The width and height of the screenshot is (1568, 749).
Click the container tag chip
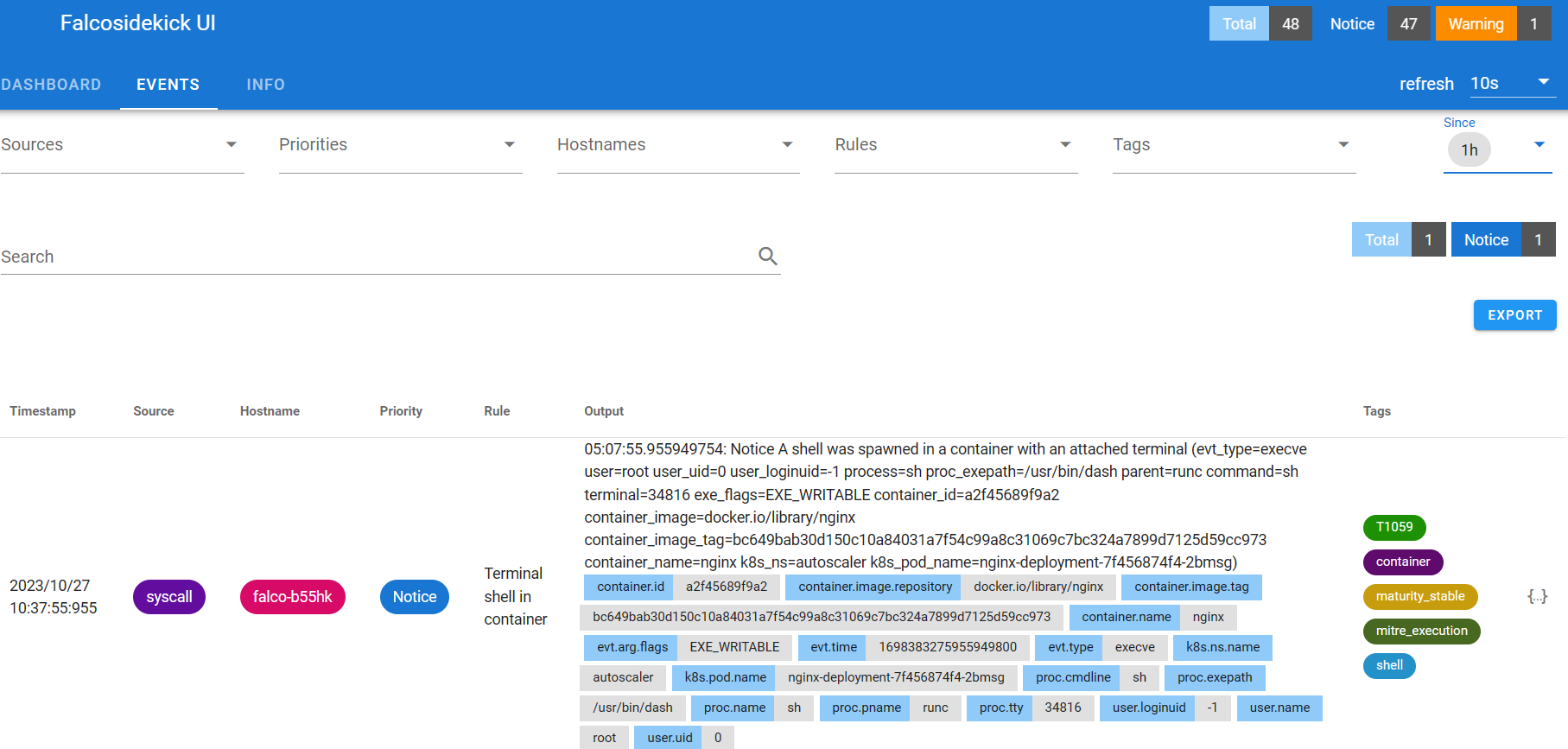(1403, 562)
